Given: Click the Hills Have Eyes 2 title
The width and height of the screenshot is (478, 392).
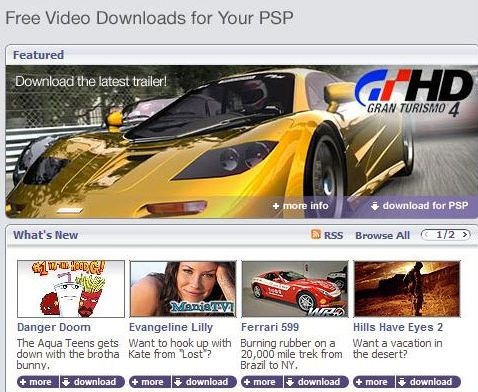Looking at the screenshot, I should (398, 327).
